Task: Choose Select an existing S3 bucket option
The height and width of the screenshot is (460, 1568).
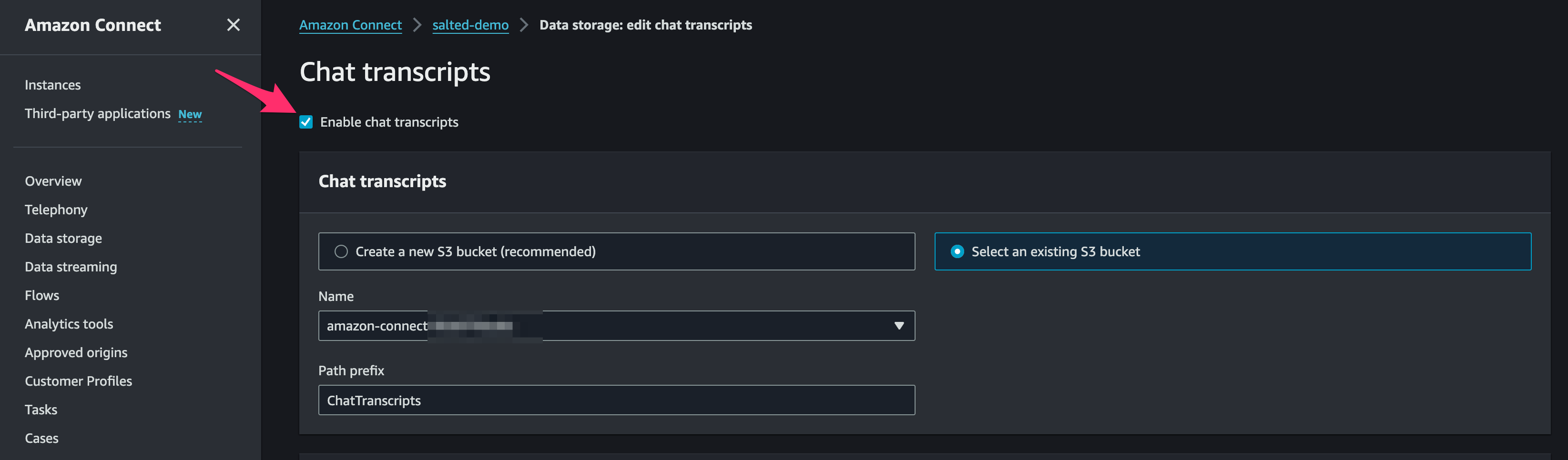Action: [1232, 251]
